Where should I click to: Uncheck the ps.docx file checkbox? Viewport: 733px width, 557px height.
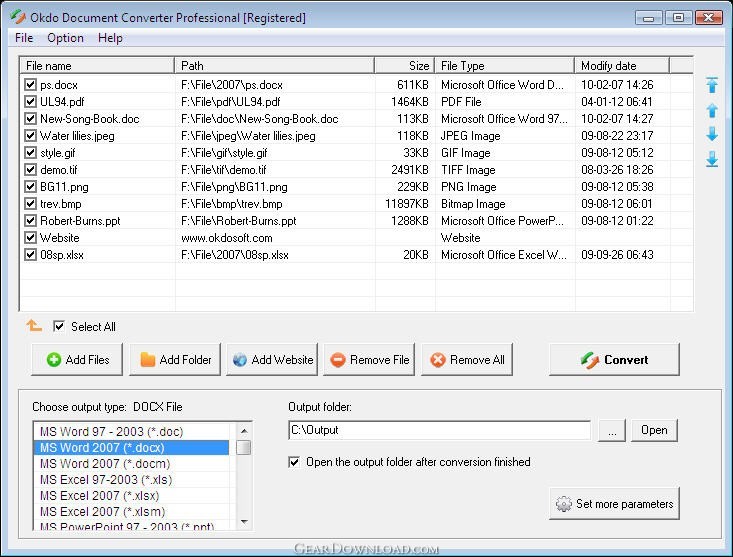[x=30, y=85]
